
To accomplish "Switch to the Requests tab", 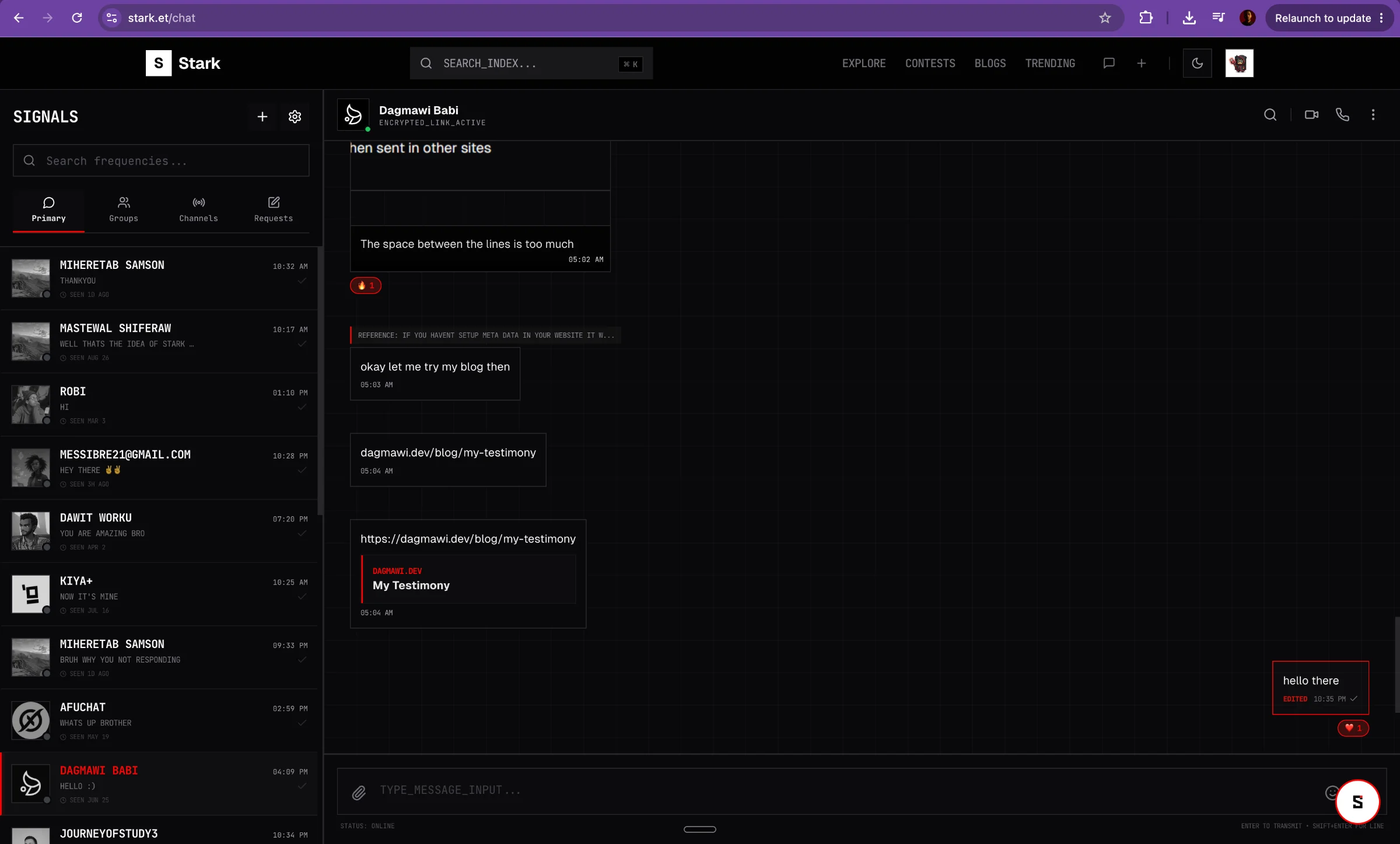I will coord(274,210).
